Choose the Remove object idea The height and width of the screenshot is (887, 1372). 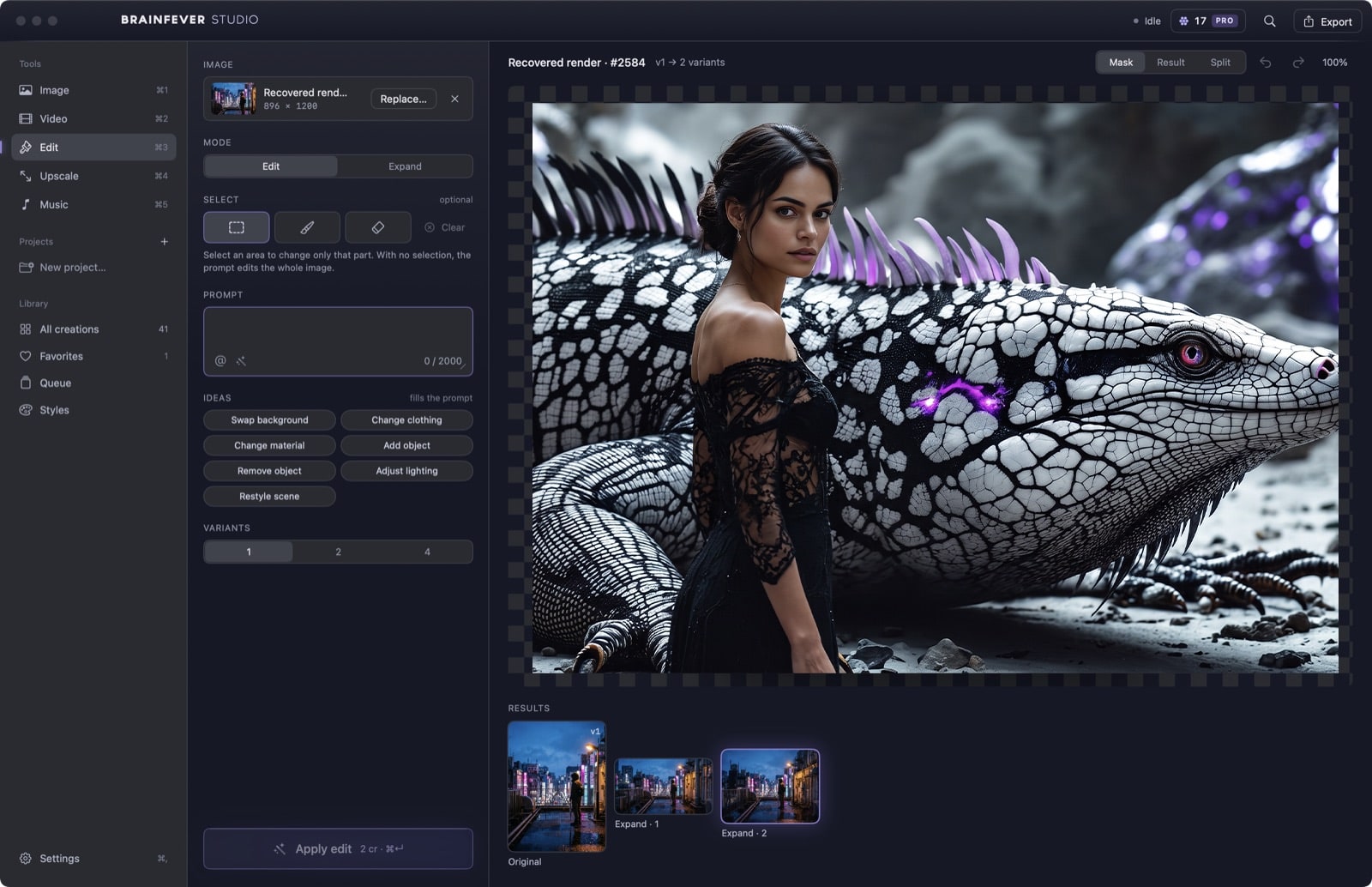(269, 471)
